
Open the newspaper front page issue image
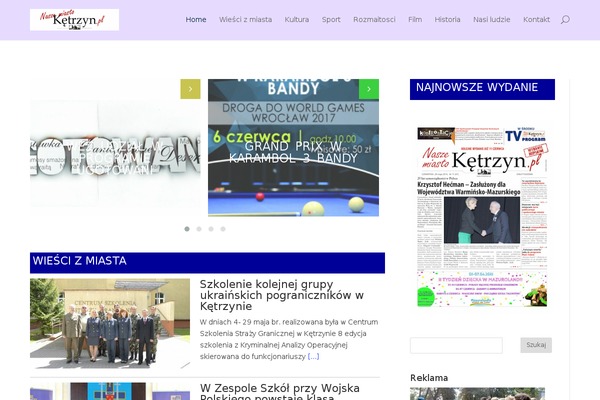pyautogui.click(x=482, y=217)
